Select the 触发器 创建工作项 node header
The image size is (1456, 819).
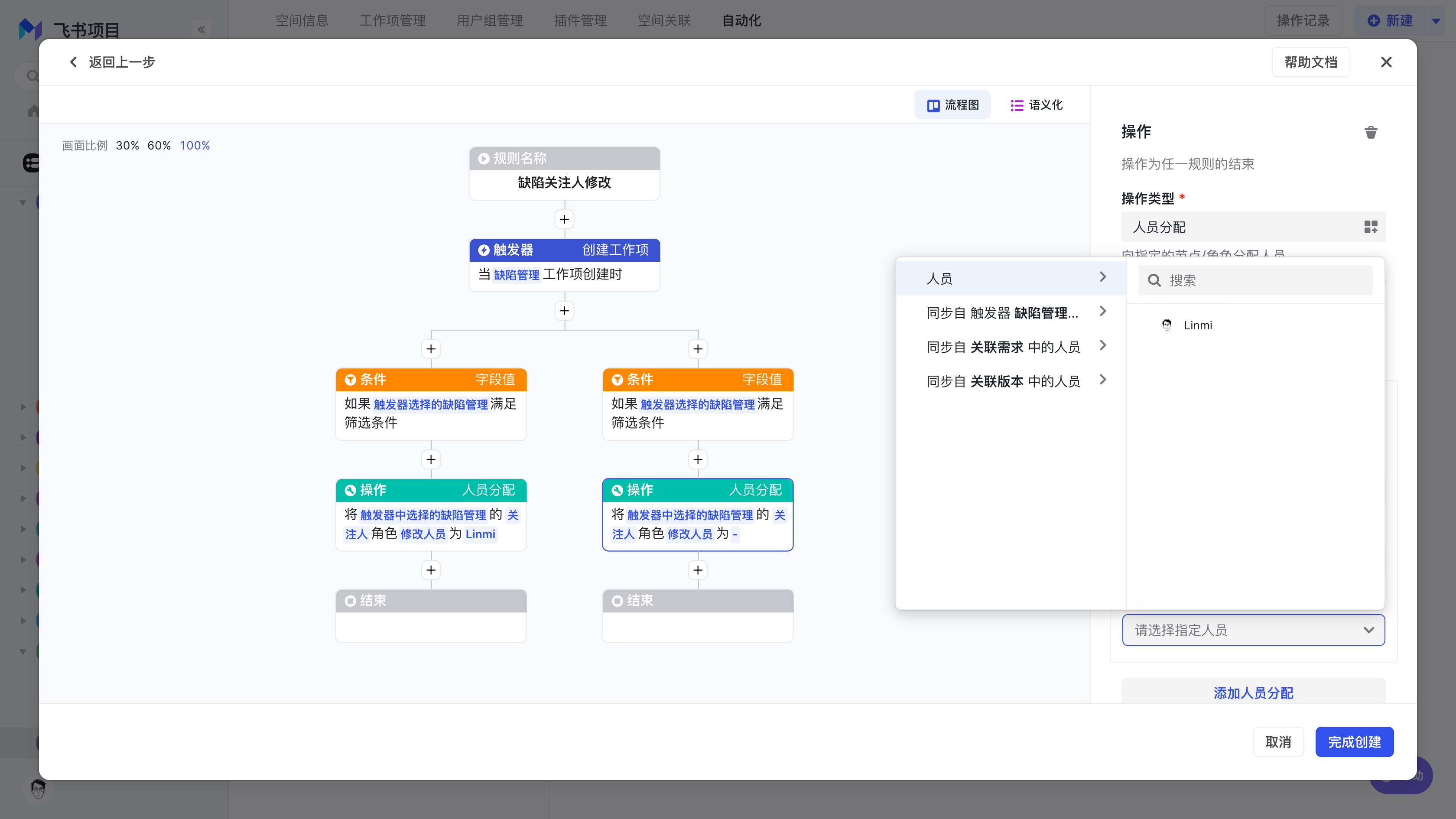[x=564, y=250]
